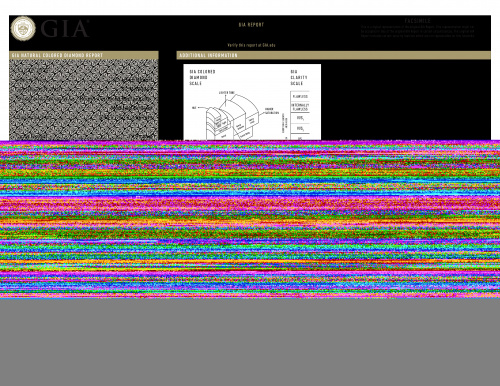Click the Internally Flawless clarity box
Screen dimensions: 500x386
click(300, 107)
